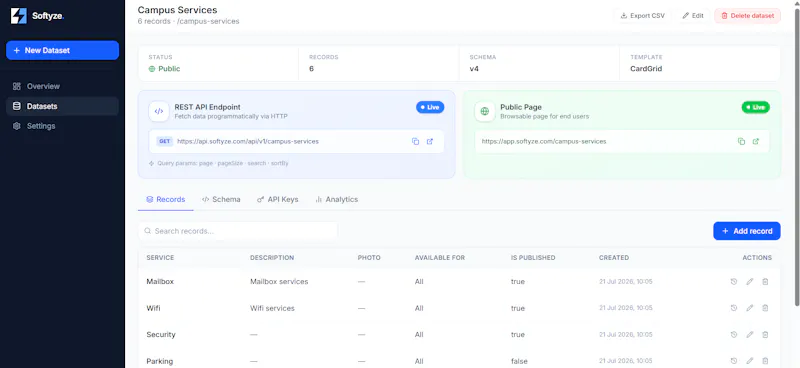View history for Mailbox record
800x368 pixels.
(x=734, y=282)
